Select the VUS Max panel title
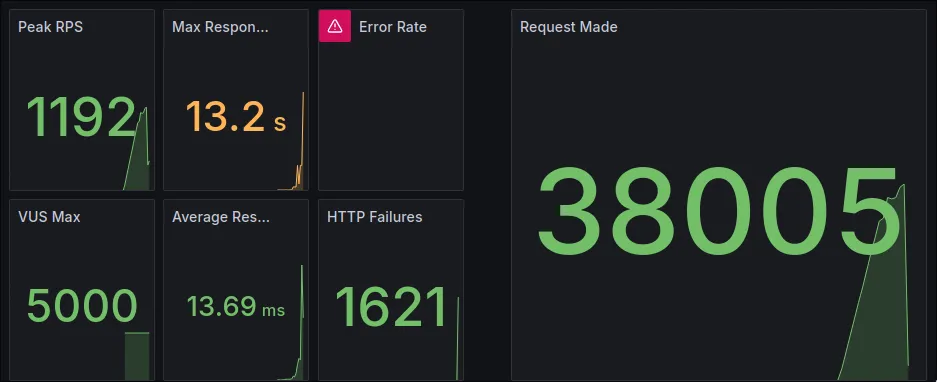The image size is (937, 382). pos(49,217)
